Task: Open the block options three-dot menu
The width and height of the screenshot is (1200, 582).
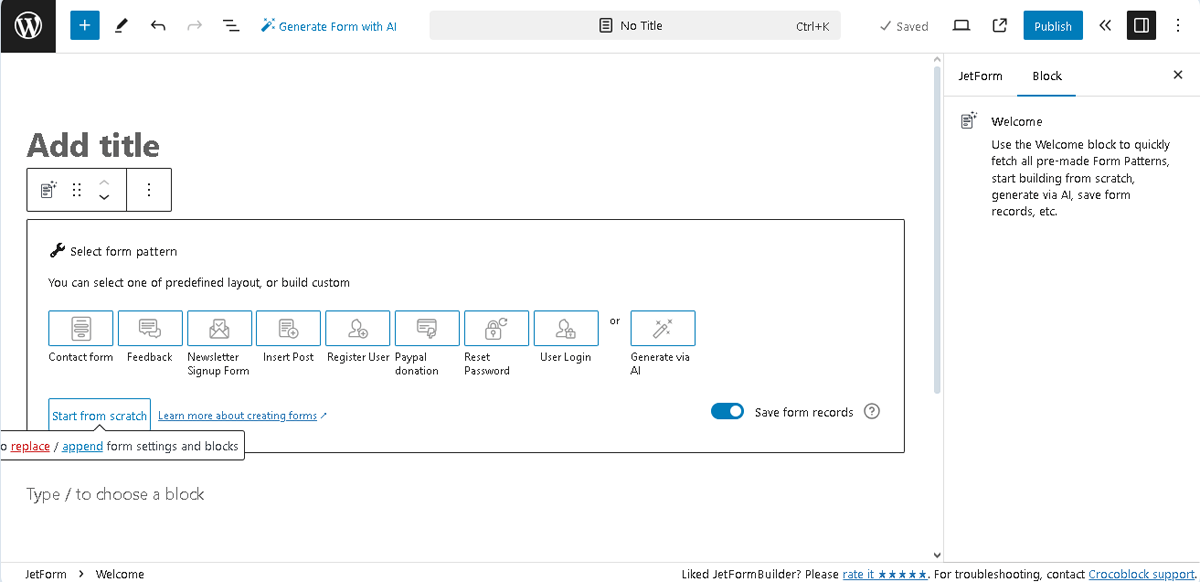Action: coord(149,189)
